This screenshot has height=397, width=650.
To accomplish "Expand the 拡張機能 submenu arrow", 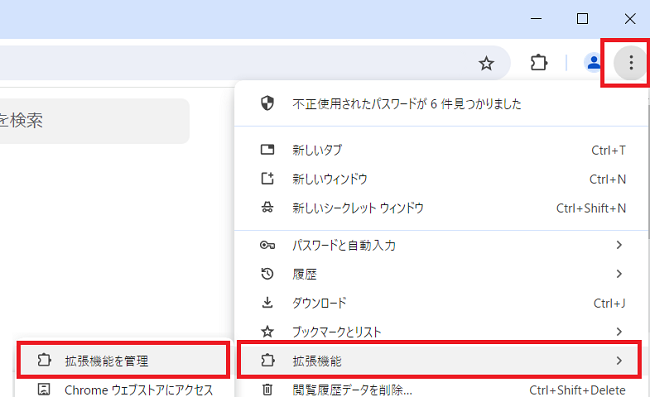I will pyautogui.click(x=619, y=361).
